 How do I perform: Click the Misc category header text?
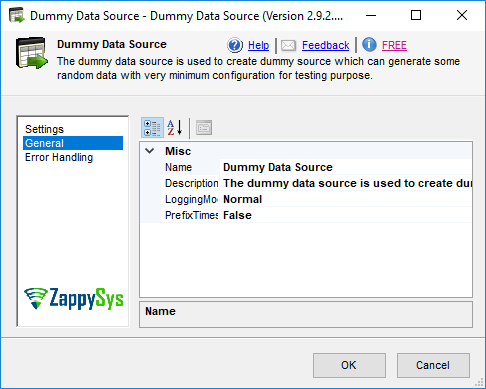[x=178, y=151]
